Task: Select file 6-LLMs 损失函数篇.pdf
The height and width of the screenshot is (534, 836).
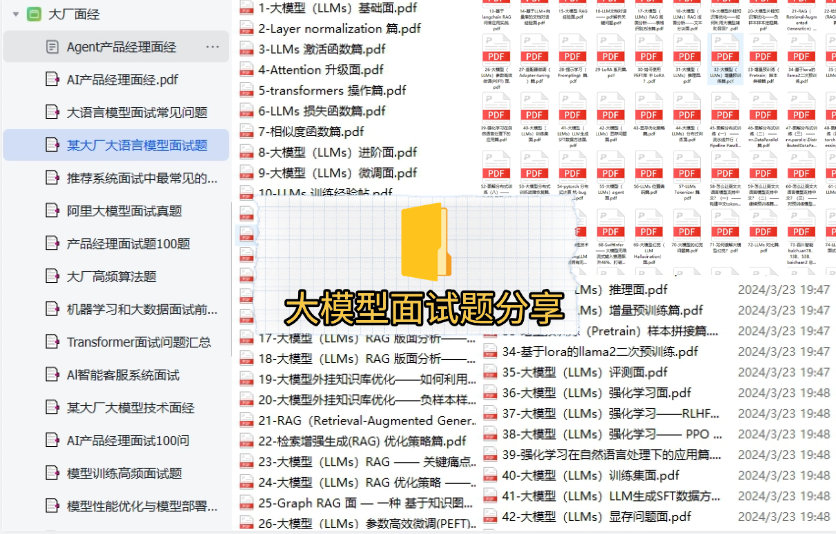Action: click(x=322, y=111)
